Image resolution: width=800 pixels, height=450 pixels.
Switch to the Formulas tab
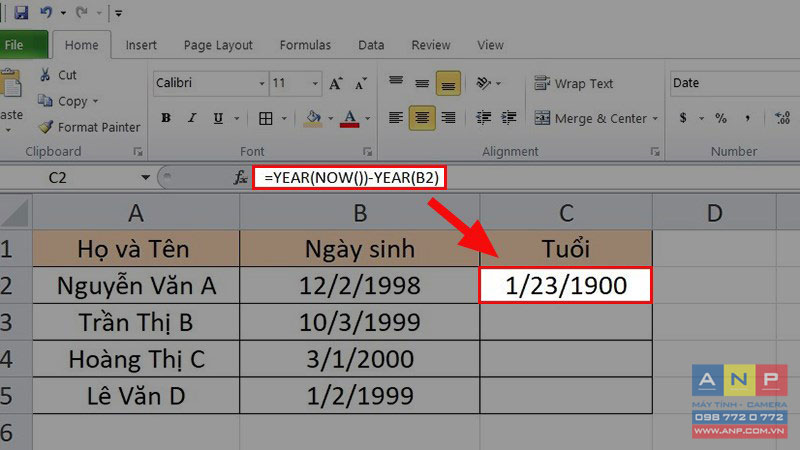point(305,45)
